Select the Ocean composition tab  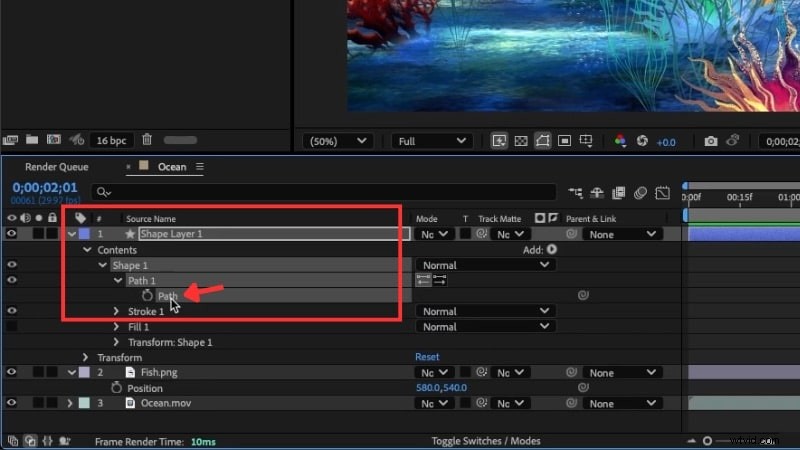[172, 167]
